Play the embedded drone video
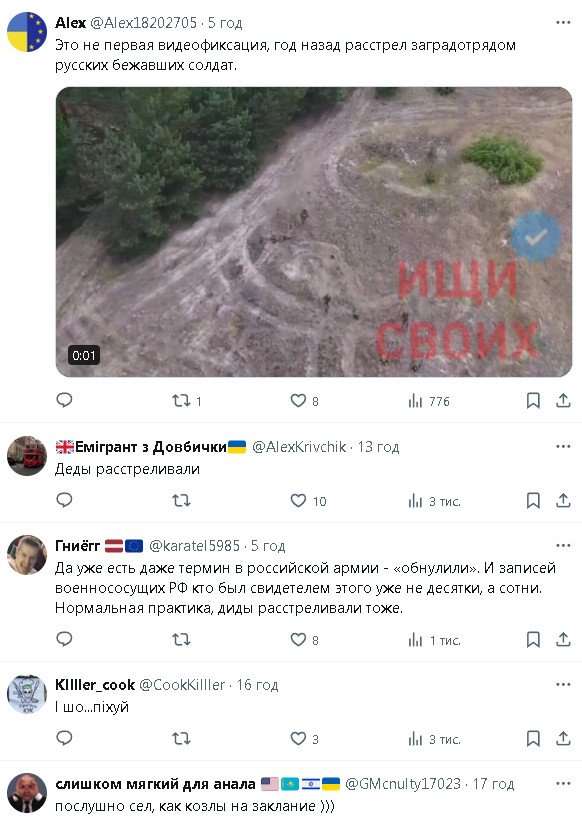This screenshot has width=582, height=820. pos(314,232)
